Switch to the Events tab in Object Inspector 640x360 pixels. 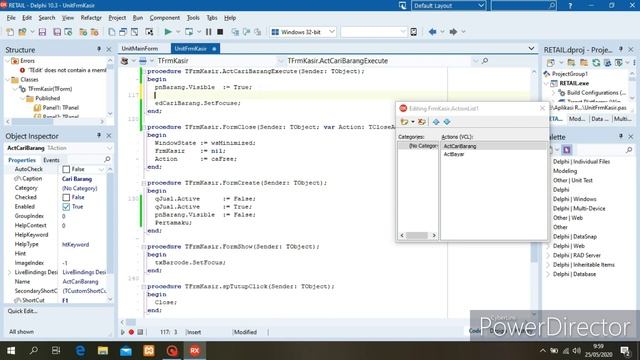[51, 160]
